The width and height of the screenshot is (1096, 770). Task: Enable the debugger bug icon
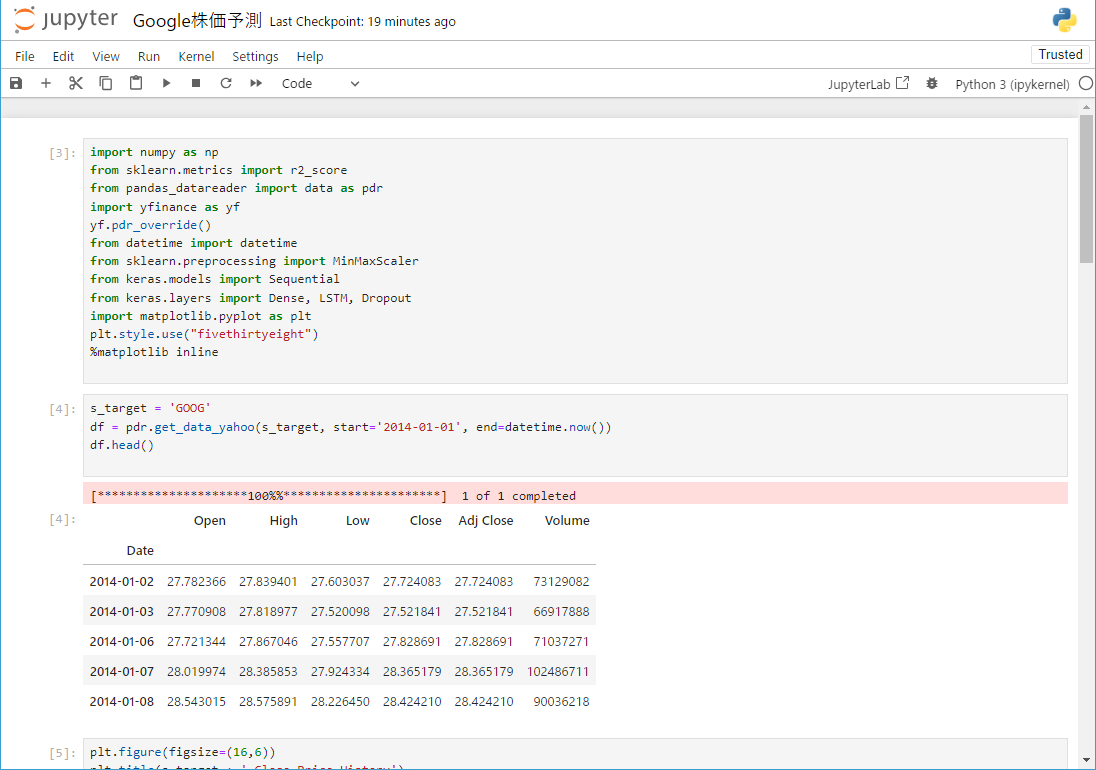932,83
